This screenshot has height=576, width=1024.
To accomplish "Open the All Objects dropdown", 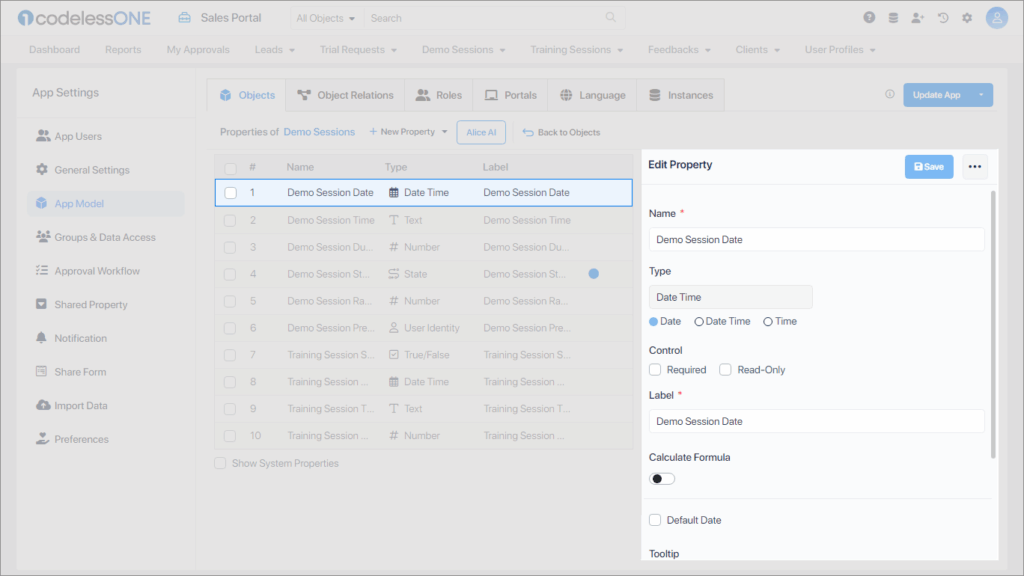I will 325,18.
